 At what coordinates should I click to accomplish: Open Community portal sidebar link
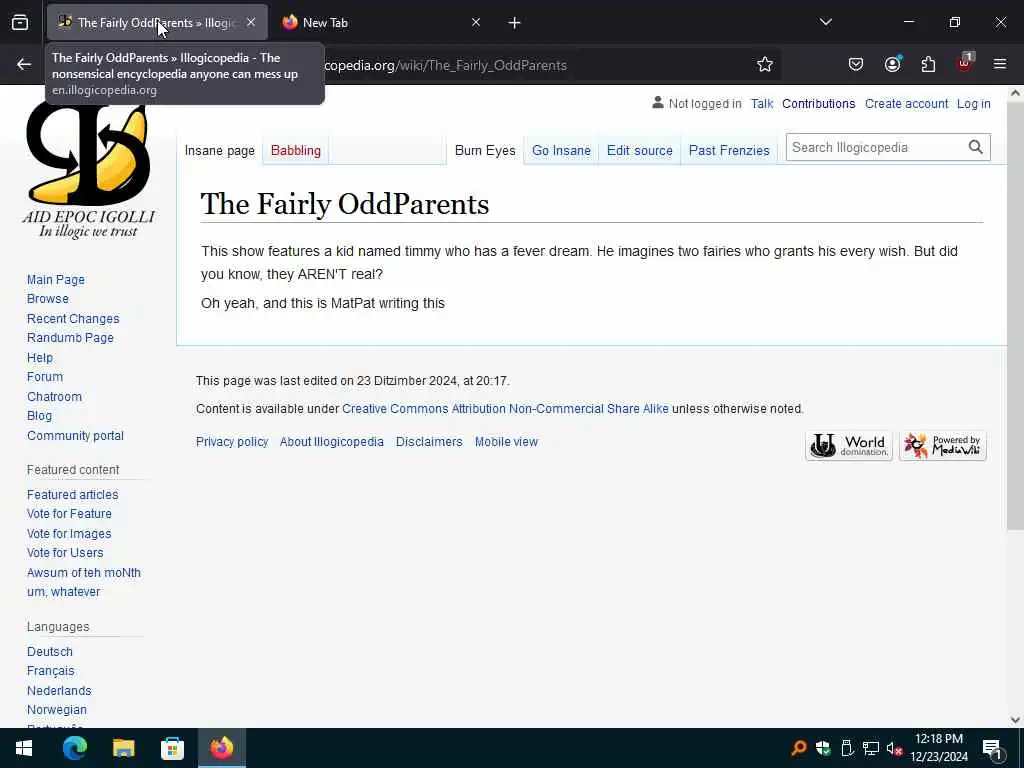pos(75,436)
